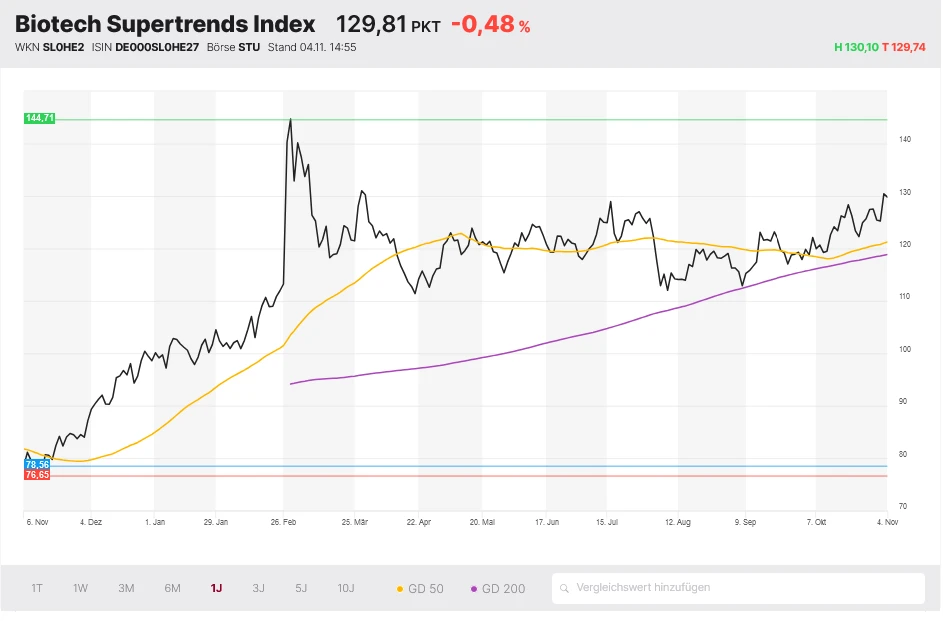Click the 26. Feb axis label

point(283,521)
